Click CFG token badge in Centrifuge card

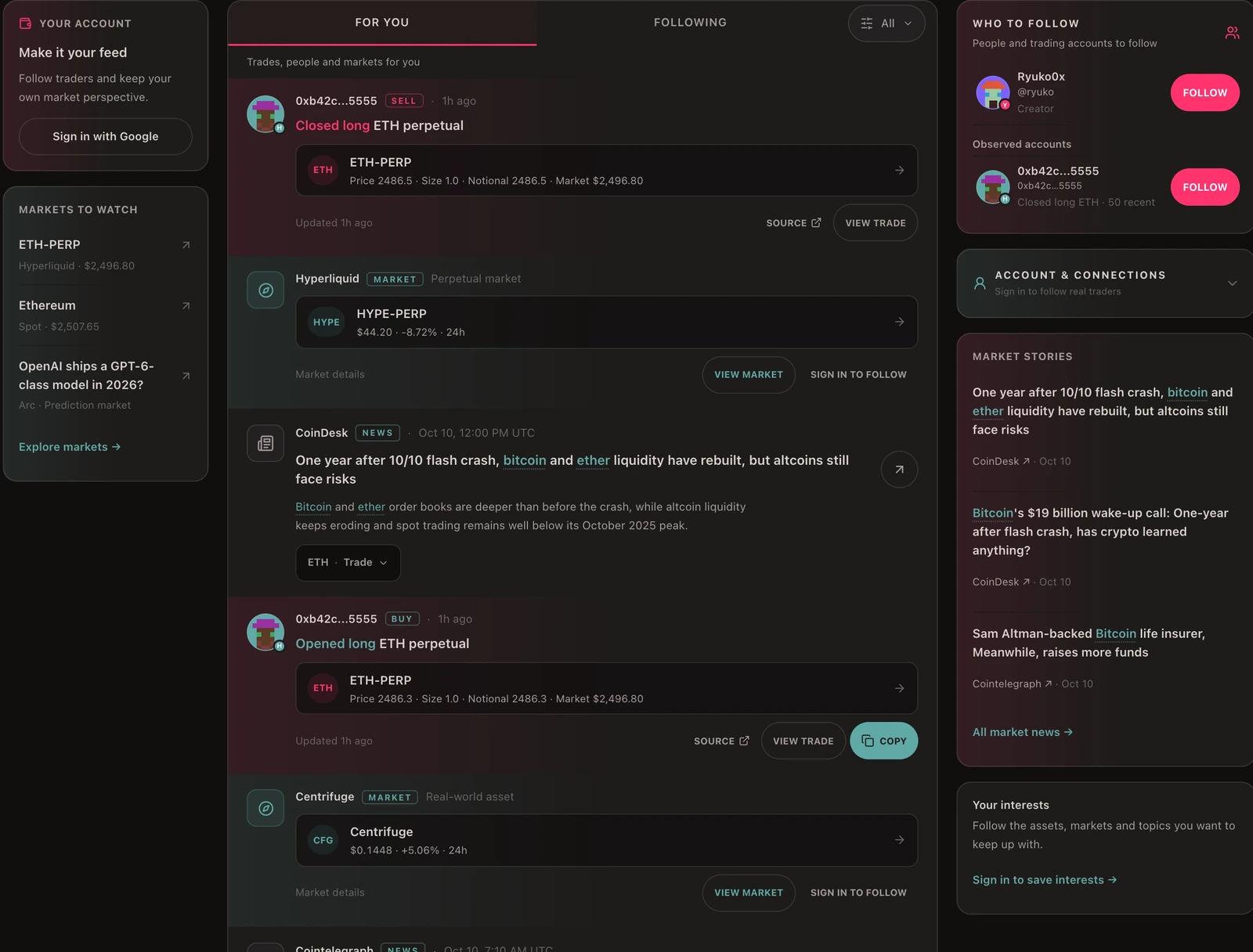(323, 840)
